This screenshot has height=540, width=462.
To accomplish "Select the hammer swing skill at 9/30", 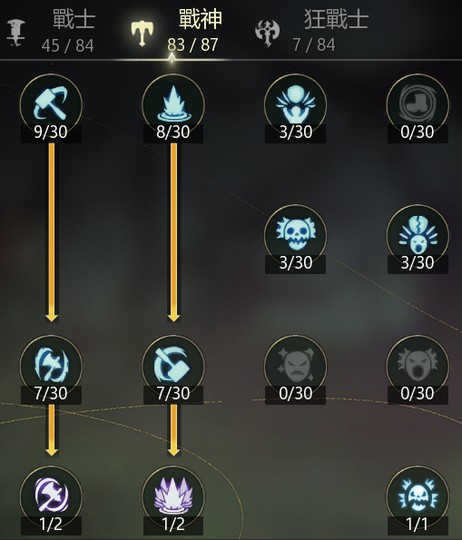I will tap(51, 105).
